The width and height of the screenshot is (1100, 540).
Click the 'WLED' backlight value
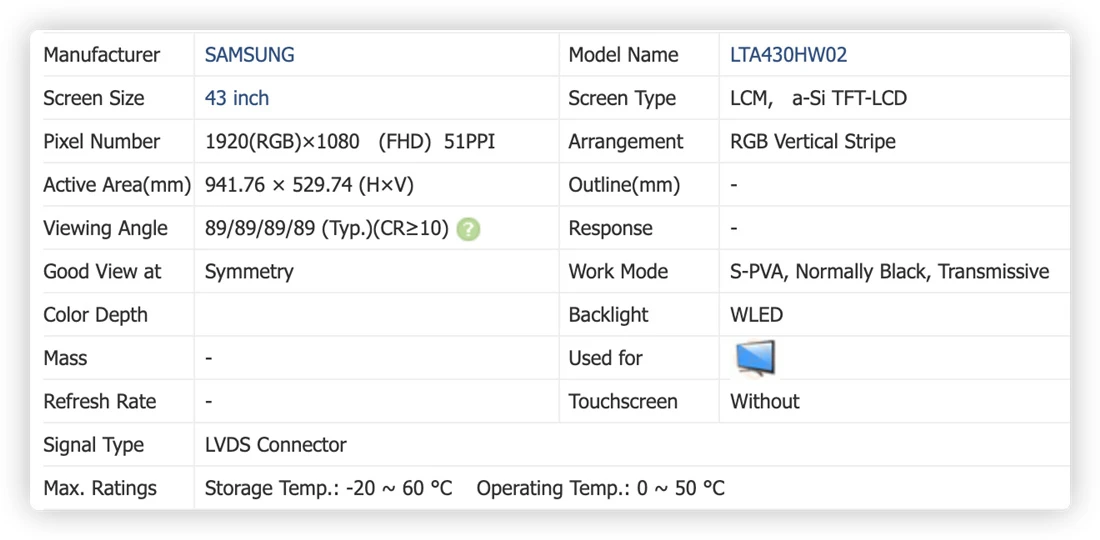coord(756,315)
